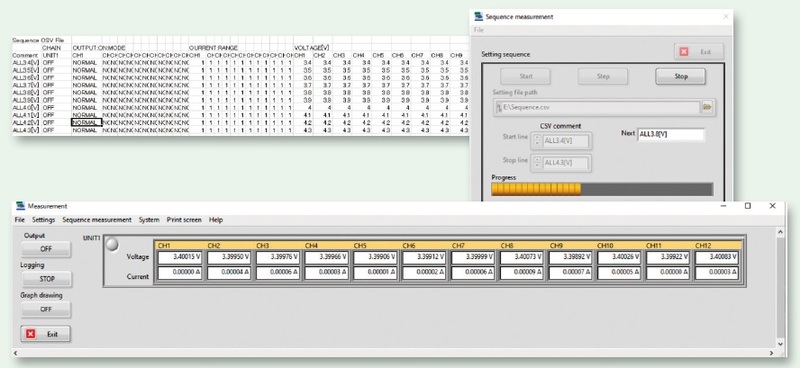Image resolution: width=800 pixels, height=368 pixels.
Task: Open the folder browse icon beside file path
Action: coord(707,107)
